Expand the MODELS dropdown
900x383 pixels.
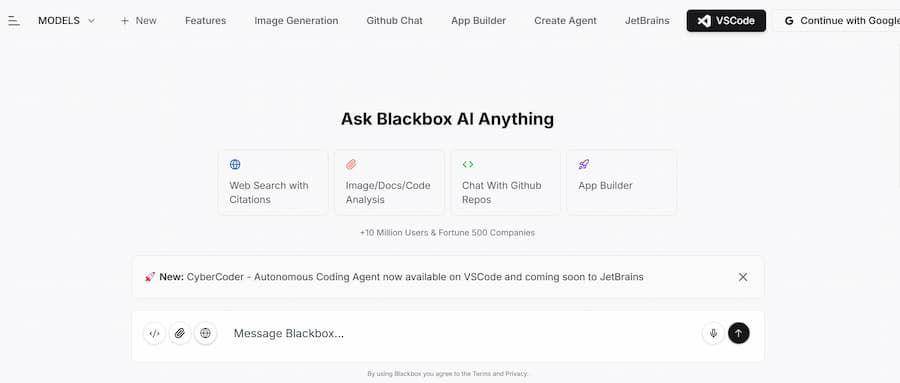coord(66,21)
